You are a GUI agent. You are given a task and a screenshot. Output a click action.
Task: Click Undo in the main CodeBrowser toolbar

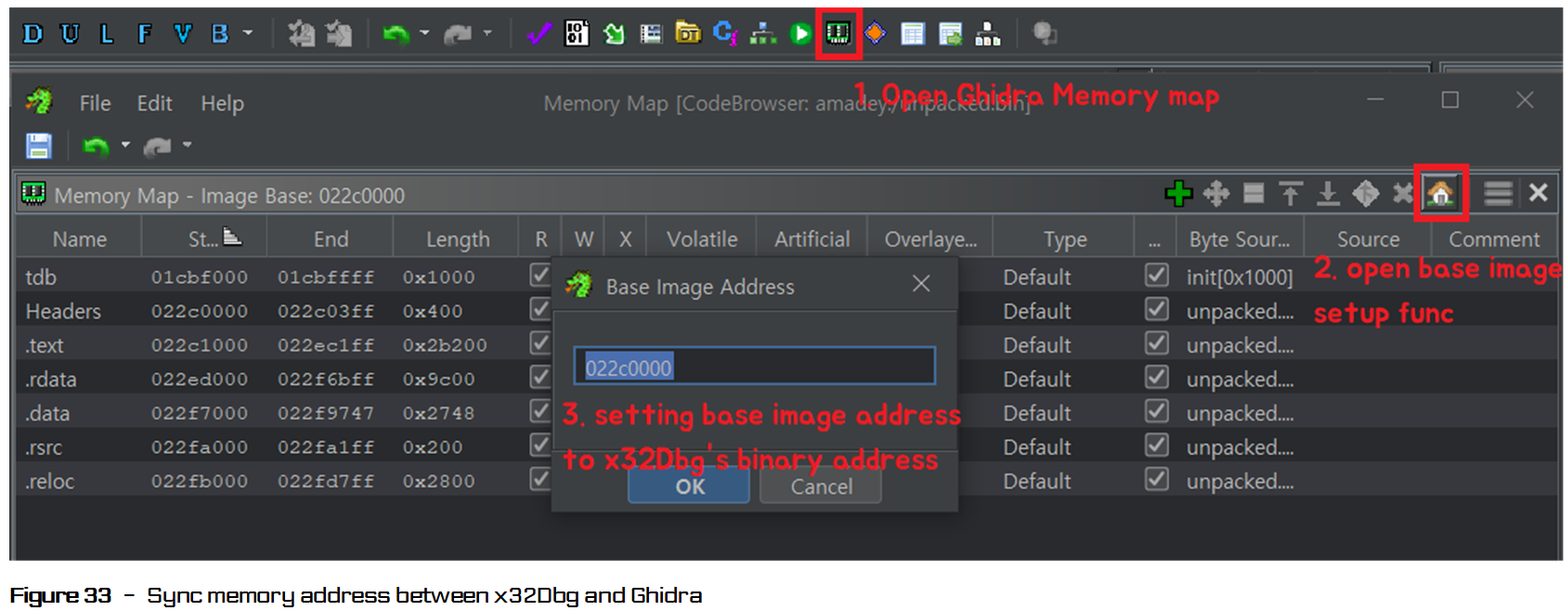pyautogui.click(x=395, y=34)
